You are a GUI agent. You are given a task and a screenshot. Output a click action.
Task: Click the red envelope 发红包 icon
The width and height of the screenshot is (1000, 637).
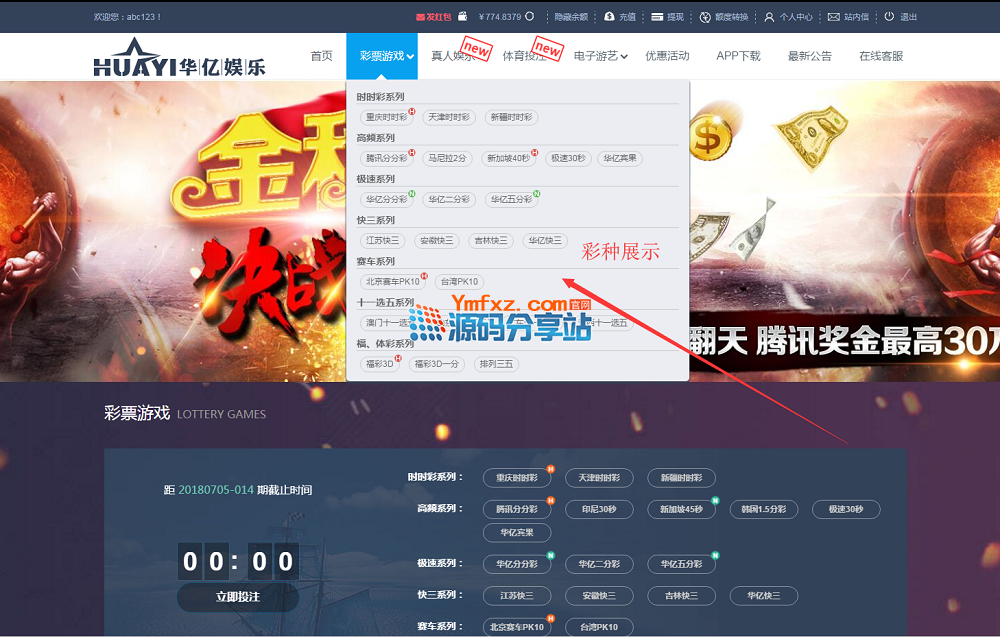[421, 17]
